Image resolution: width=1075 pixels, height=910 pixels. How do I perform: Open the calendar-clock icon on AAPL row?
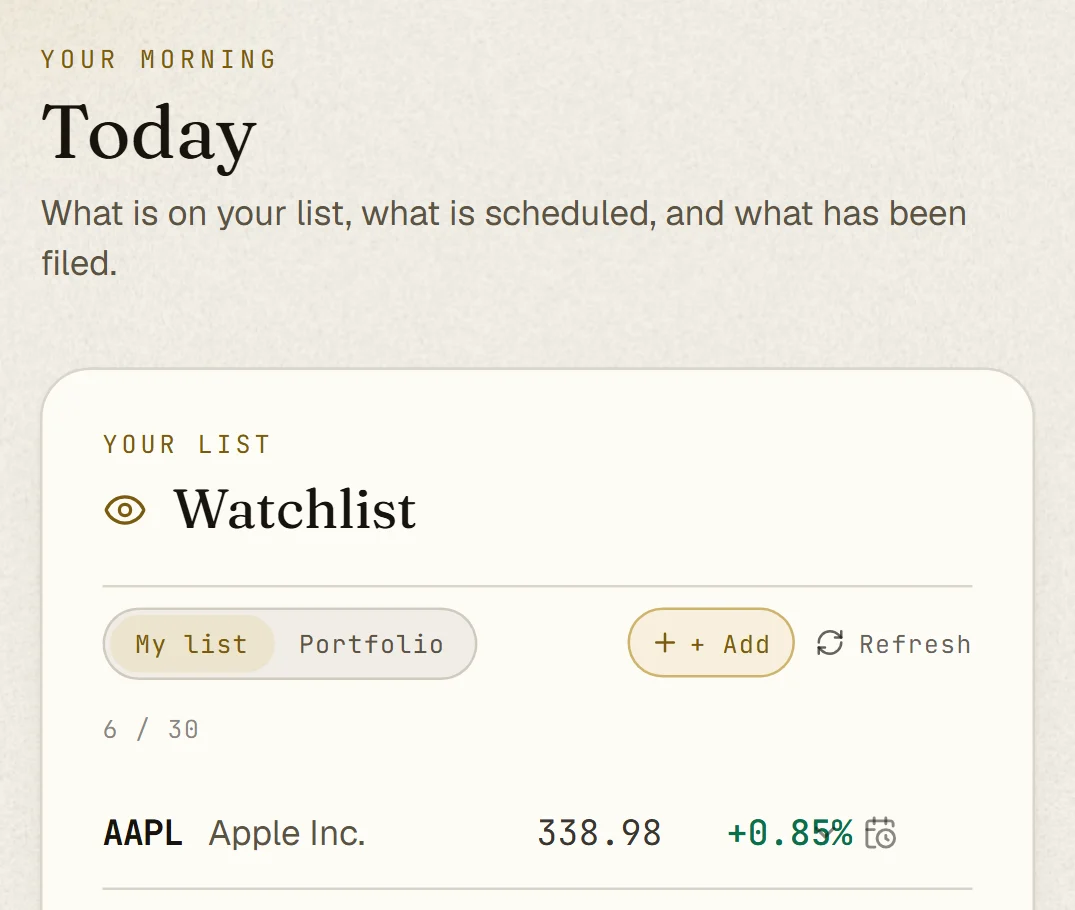click(880, 833)
